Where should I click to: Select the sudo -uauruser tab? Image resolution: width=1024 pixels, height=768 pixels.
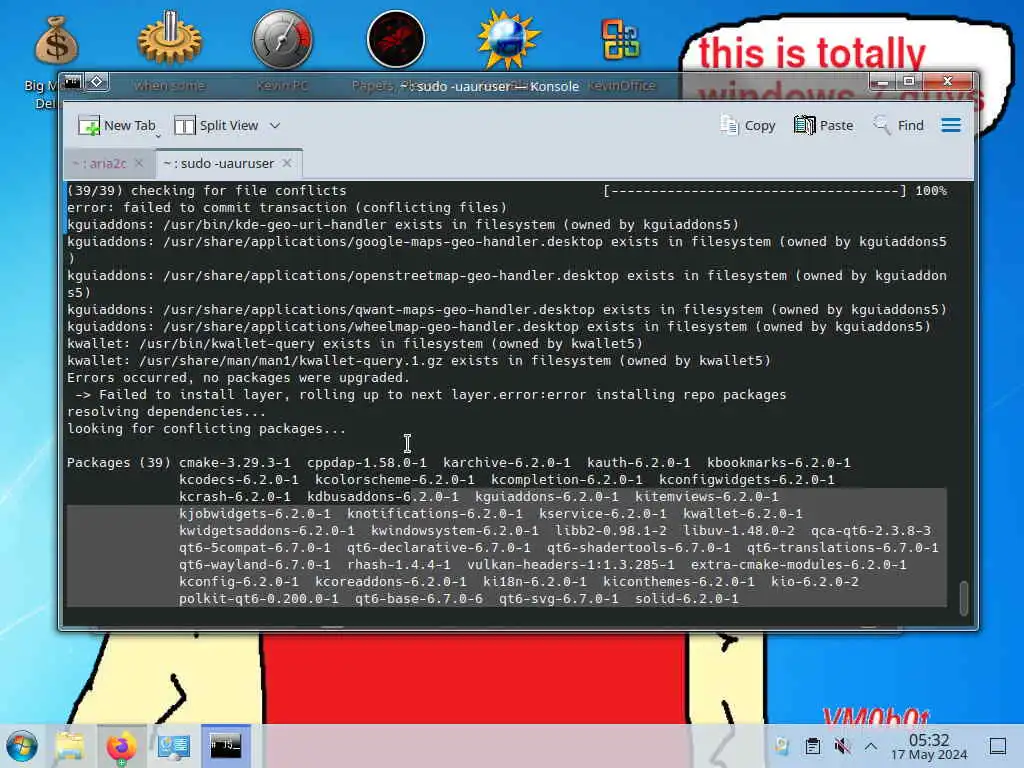219,163
